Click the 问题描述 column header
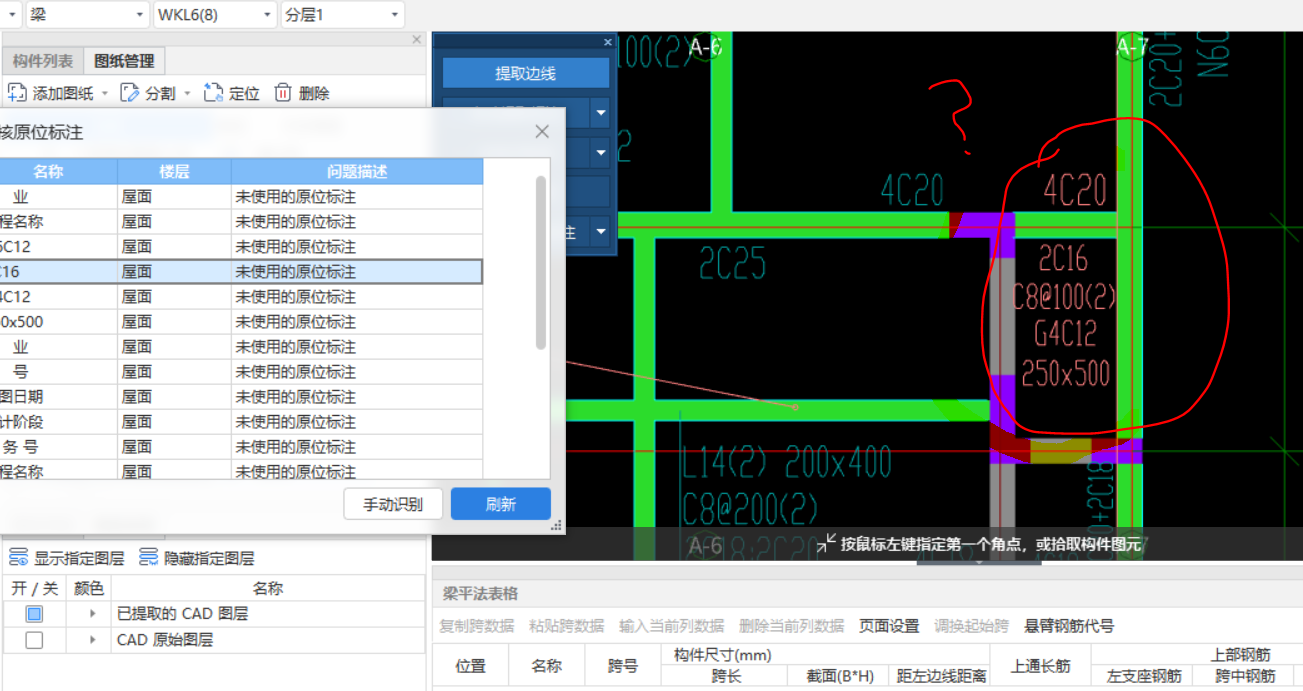Viewport: 1303px width, 691px height. pyautogui.click(x=357, y=172)
